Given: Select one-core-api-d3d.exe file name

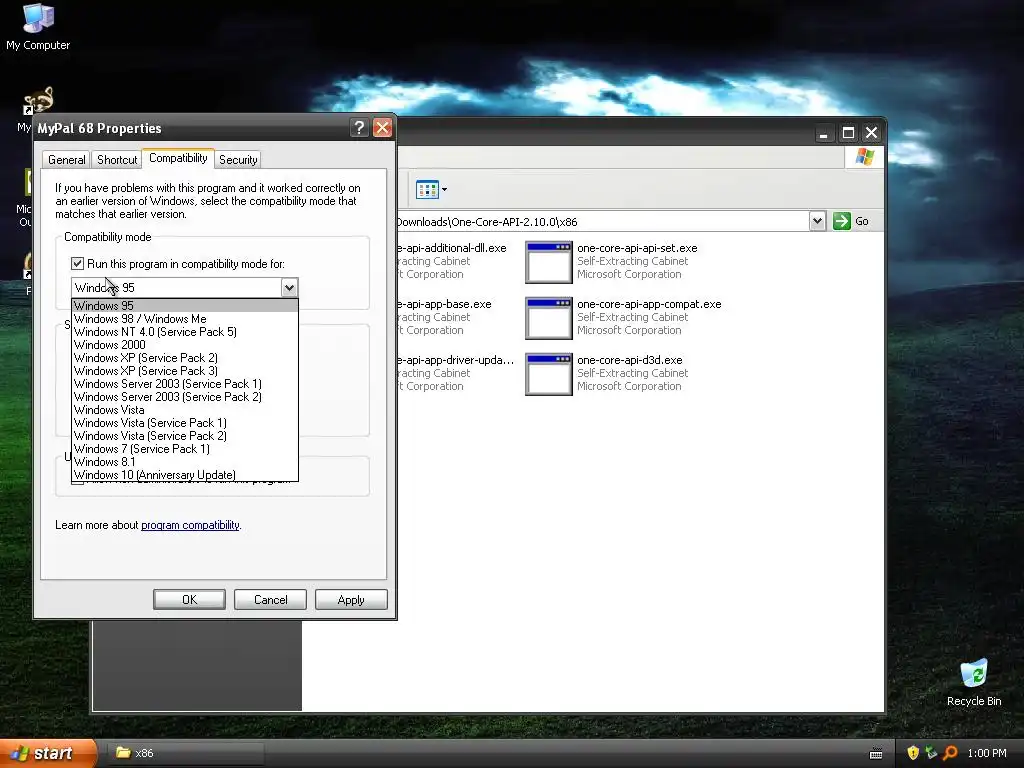Looking at the screenshot, I should tap(630, 360).
